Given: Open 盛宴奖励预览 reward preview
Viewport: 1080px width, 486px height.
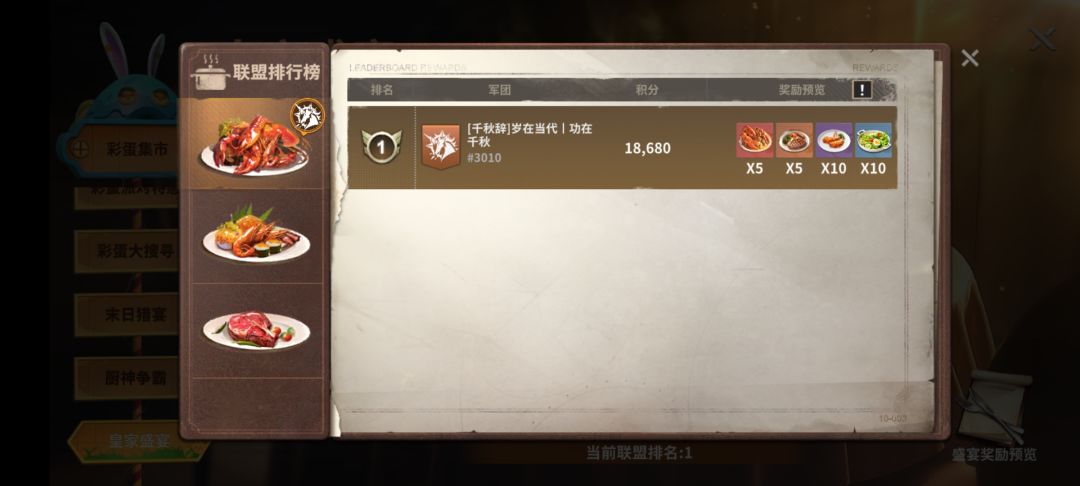Looking at the screenshot, I should 994,455.
